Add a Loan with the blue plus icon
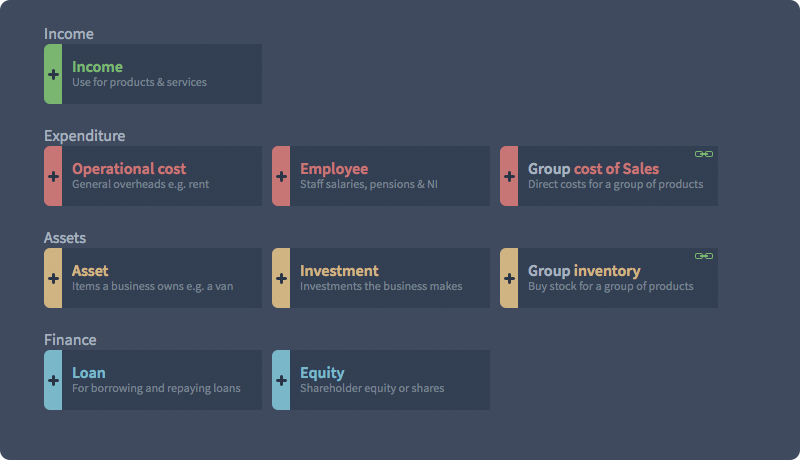Image resolution: width=800 pixels, height=460 pixels. coord(53,380)
